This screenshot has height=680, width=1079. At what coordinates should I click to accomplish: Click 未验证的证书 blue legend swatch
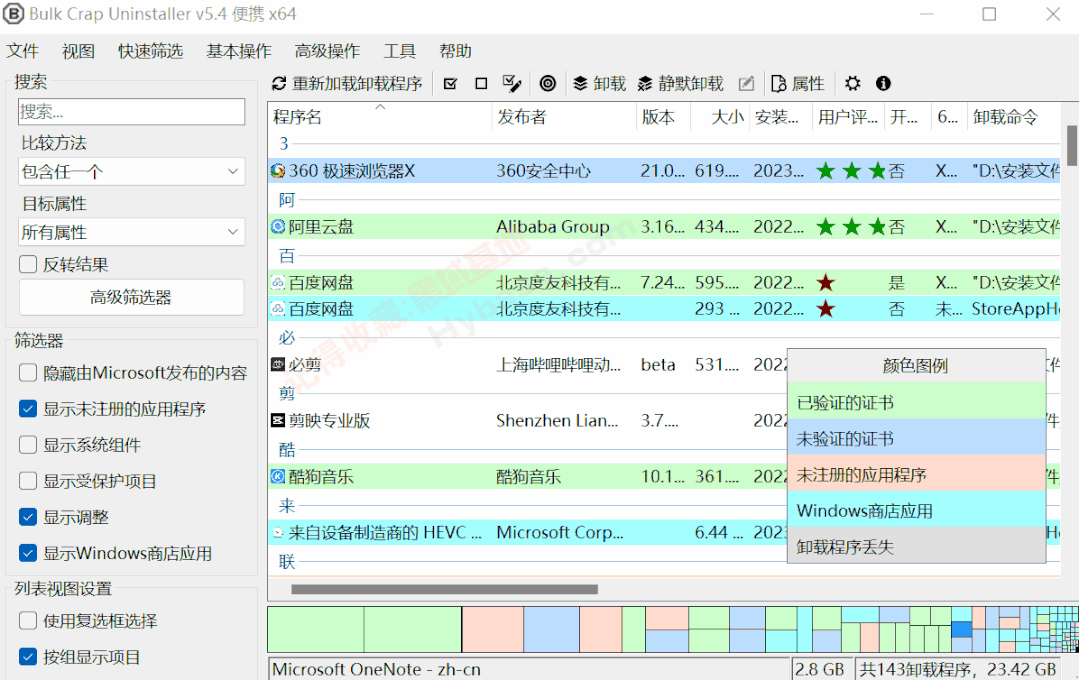click(917, 438)
